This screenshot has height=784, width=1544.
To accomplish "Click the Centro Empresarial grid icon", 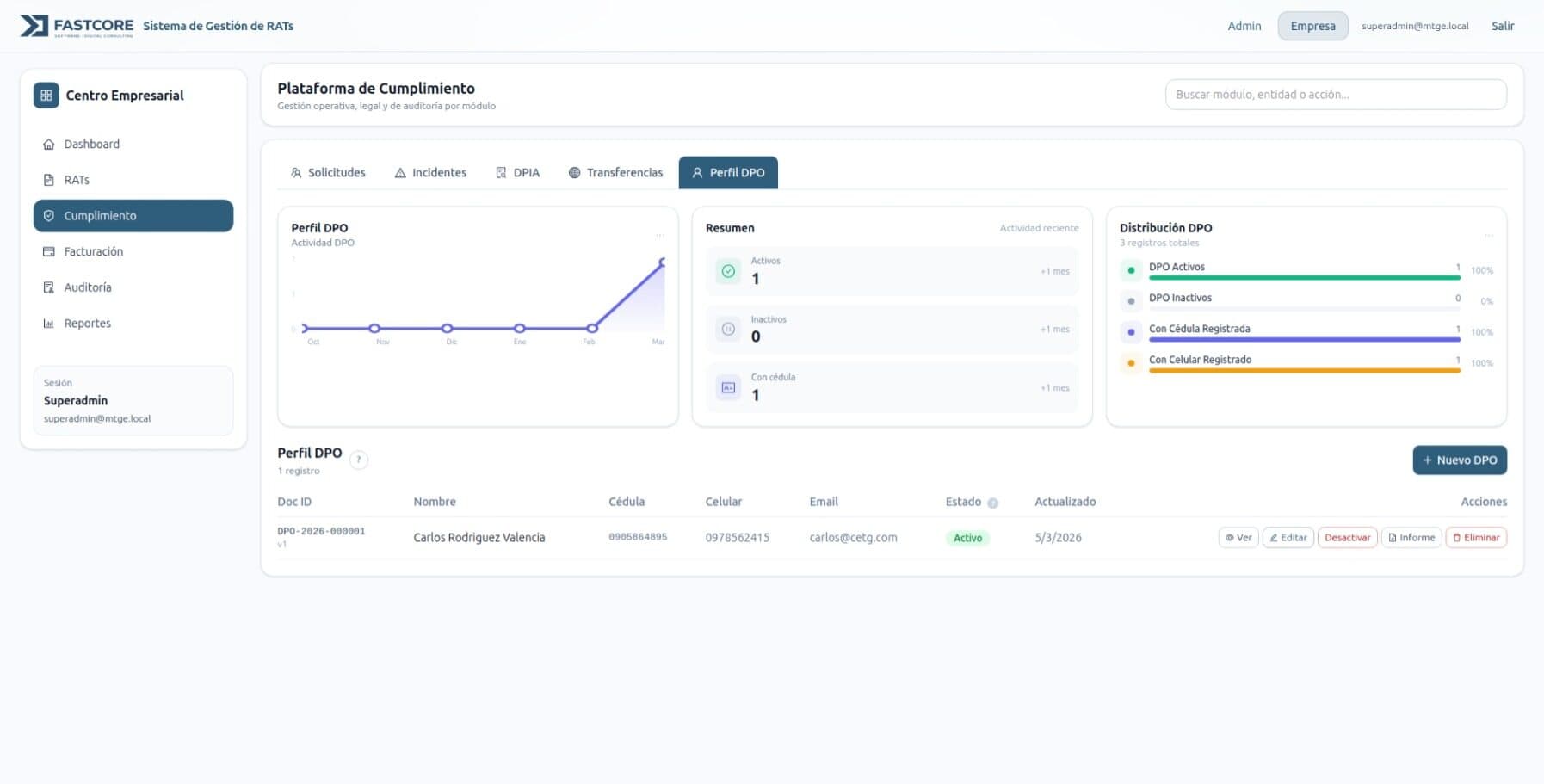I will point(46,96).
